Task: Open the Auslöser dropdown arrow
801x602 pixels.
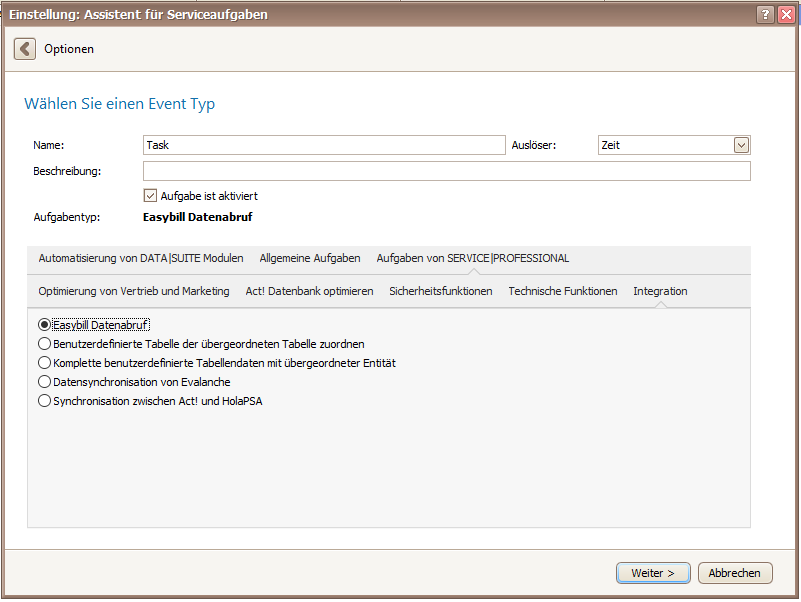Action: tap(741, 145)
